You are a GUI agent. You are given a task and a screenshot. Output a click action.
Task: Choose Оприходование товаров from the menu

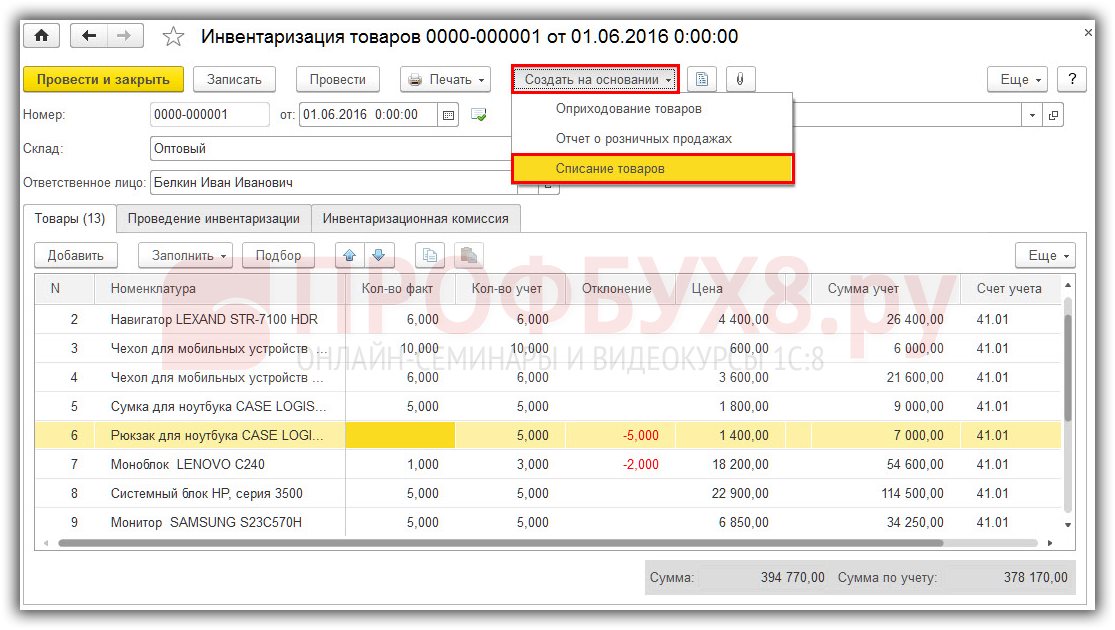[x=628, y=108]
